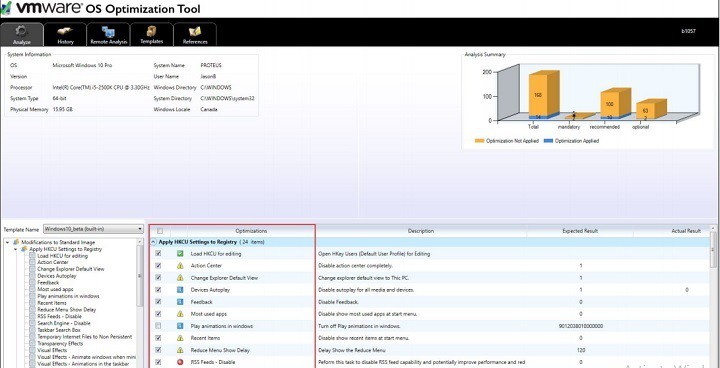This screenshot has height=368, width=720.
Task: Uncheck Change Explorer Default View row checkbox
Action: click(158, 277)
